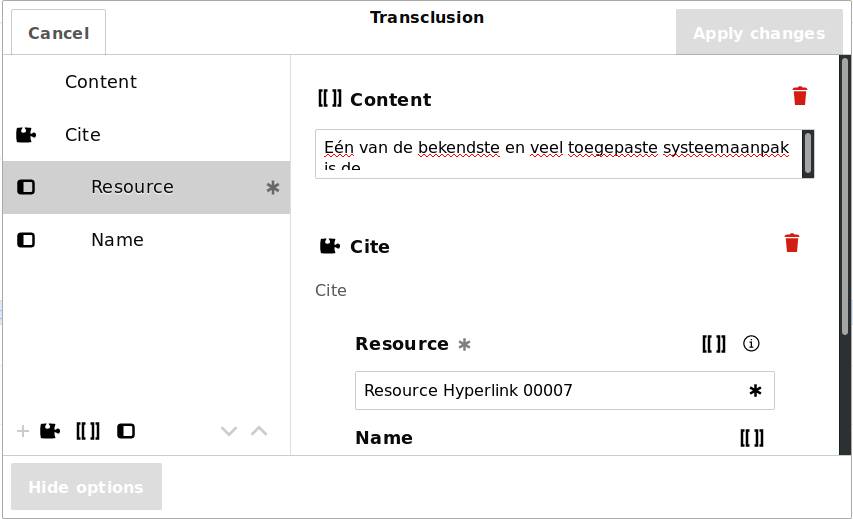Click wikitext brackets icon beside Name heading
The height and width of the screenshot is (519, 853).
point(752,438)
